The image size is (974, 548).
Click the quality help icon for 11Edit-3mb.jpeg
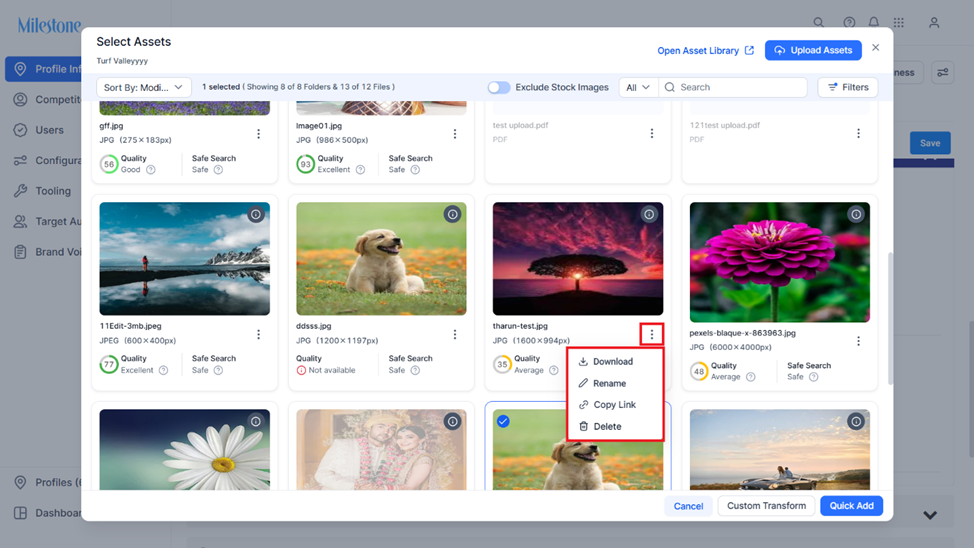(x=163, y=370)
